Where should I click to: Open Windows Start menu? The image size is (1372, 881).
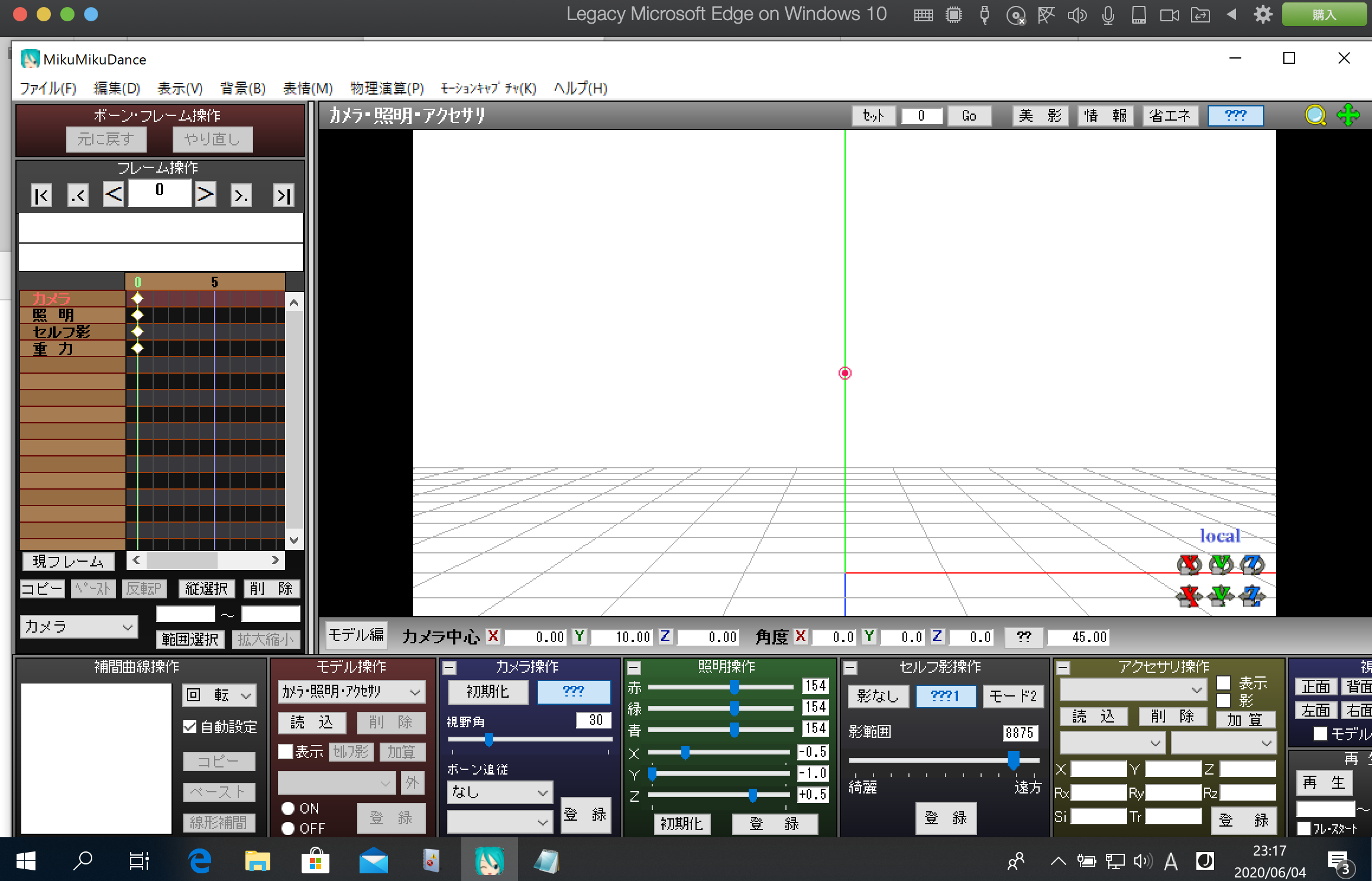pos(25,861)
